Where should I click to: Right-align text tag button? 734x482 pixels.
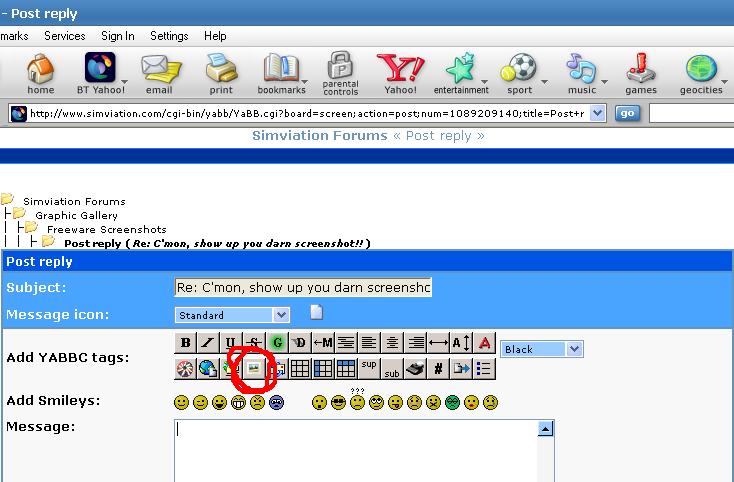pyautogui.click(x=415, y=343)
